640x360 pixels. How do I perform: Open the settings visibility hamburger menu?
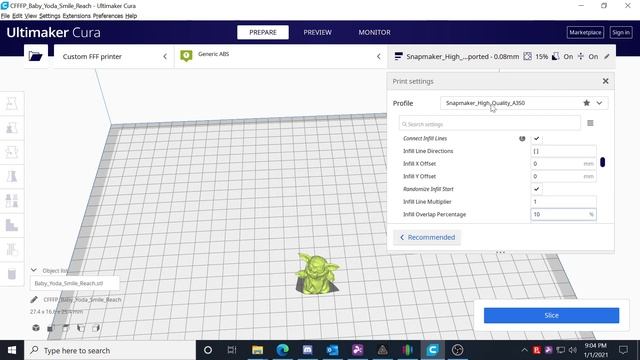[x=590, y=123]
